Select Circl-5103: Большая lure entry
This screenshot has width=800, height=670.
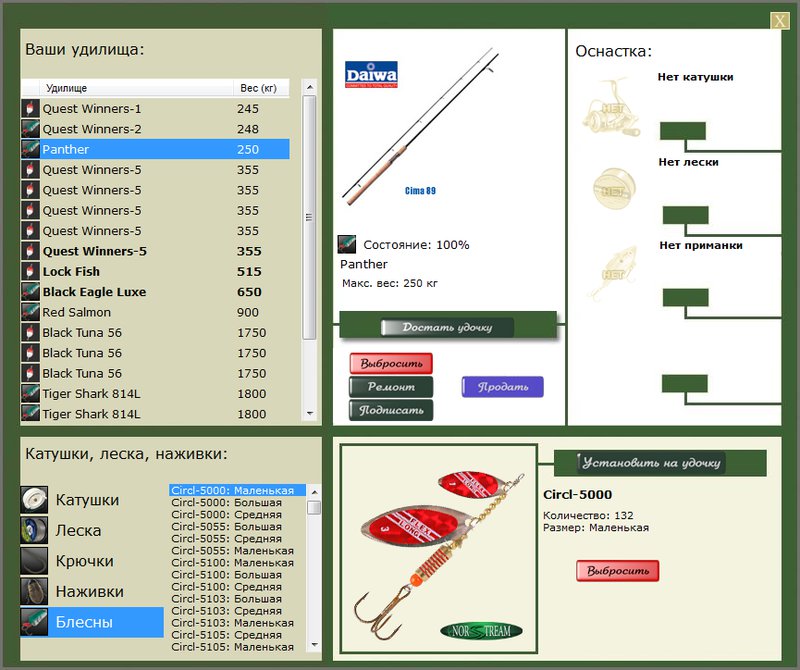coord(237,599)
